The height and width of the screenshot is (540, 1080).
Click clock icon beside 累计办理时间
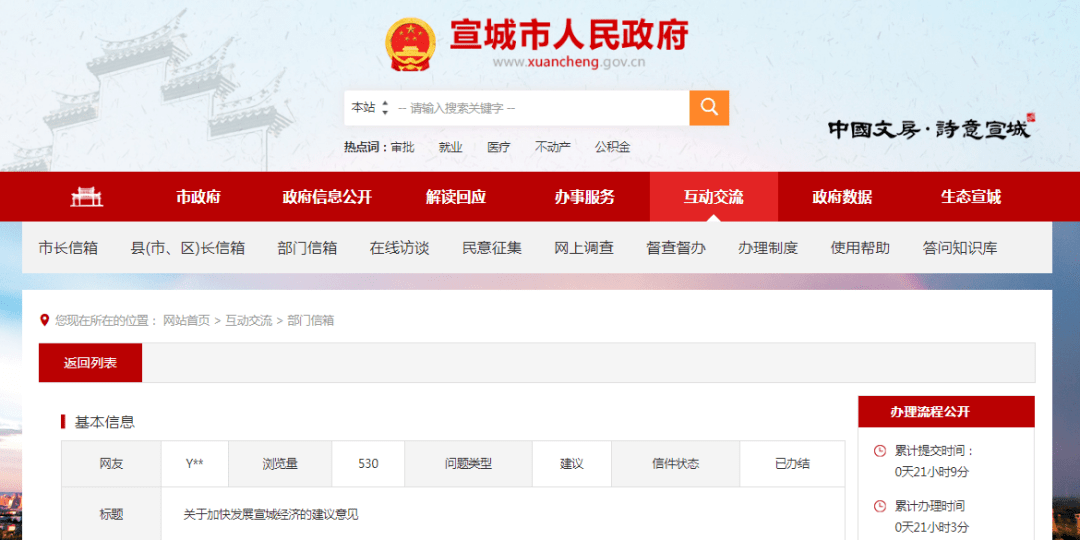880,506
